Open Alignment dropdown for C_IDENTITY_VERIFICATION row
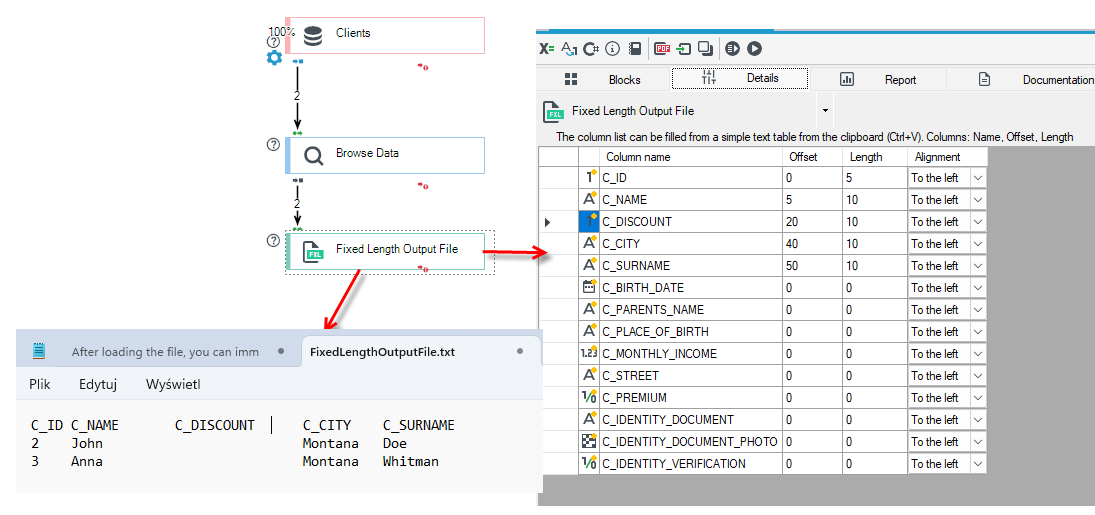Viewport: 1095px width, 515px height. pyautogui.click(x=978, y=464)
